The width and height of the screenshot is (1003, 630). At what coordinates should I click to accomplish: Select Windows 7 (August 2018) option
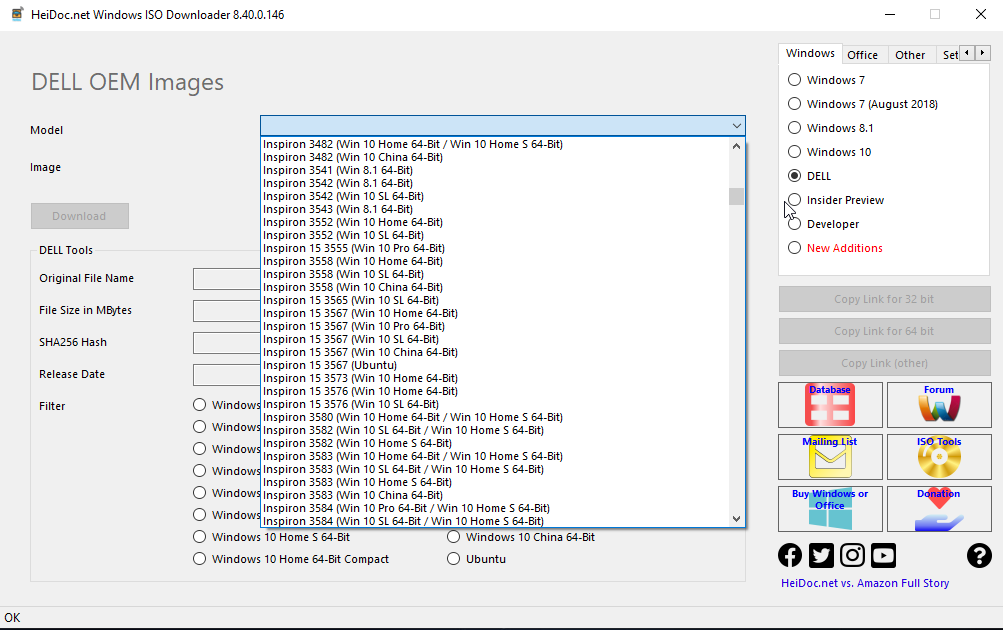click(x=794, y=104)
